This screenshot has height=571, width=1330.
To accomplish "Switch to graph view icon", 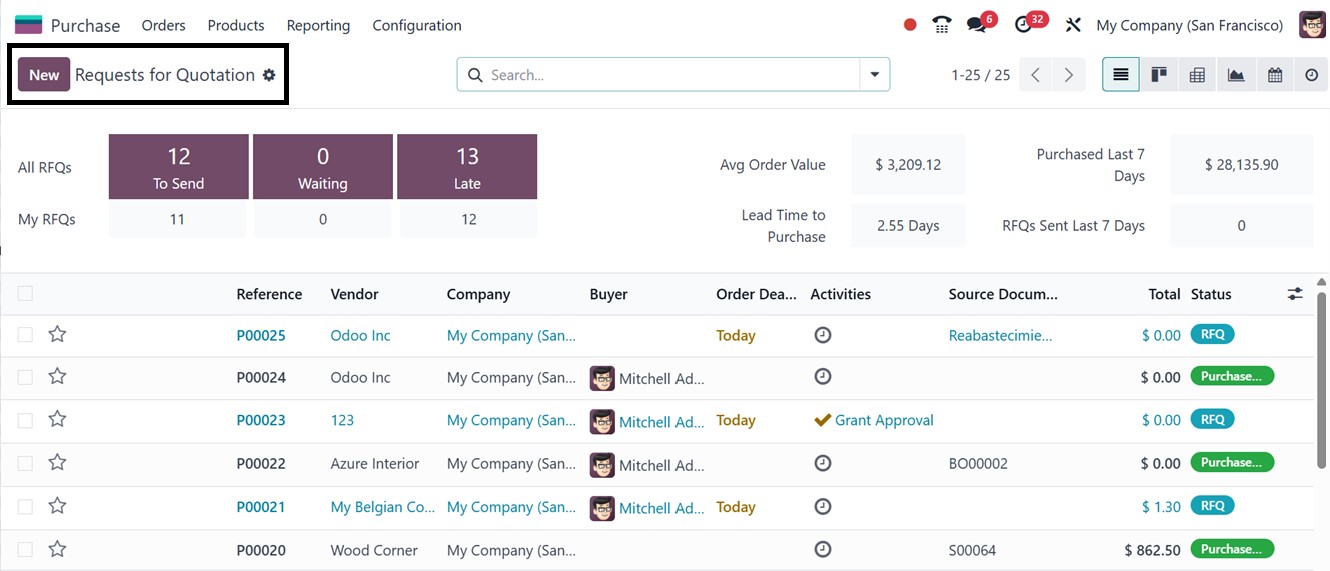I will [x=1236, y=75].
